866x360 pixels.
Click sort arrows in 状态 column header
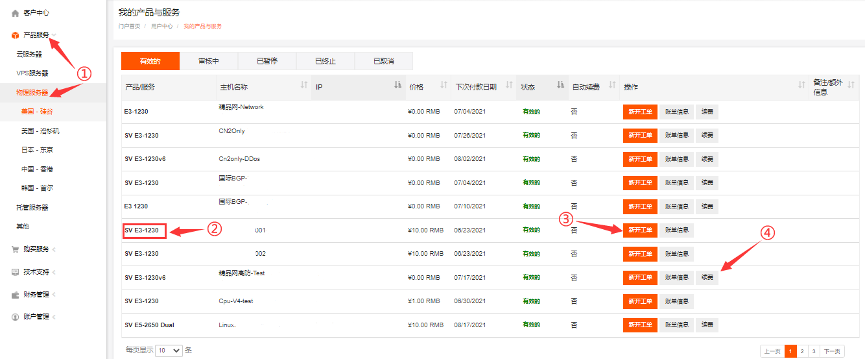pyautogui.click(x=560, y=85)
